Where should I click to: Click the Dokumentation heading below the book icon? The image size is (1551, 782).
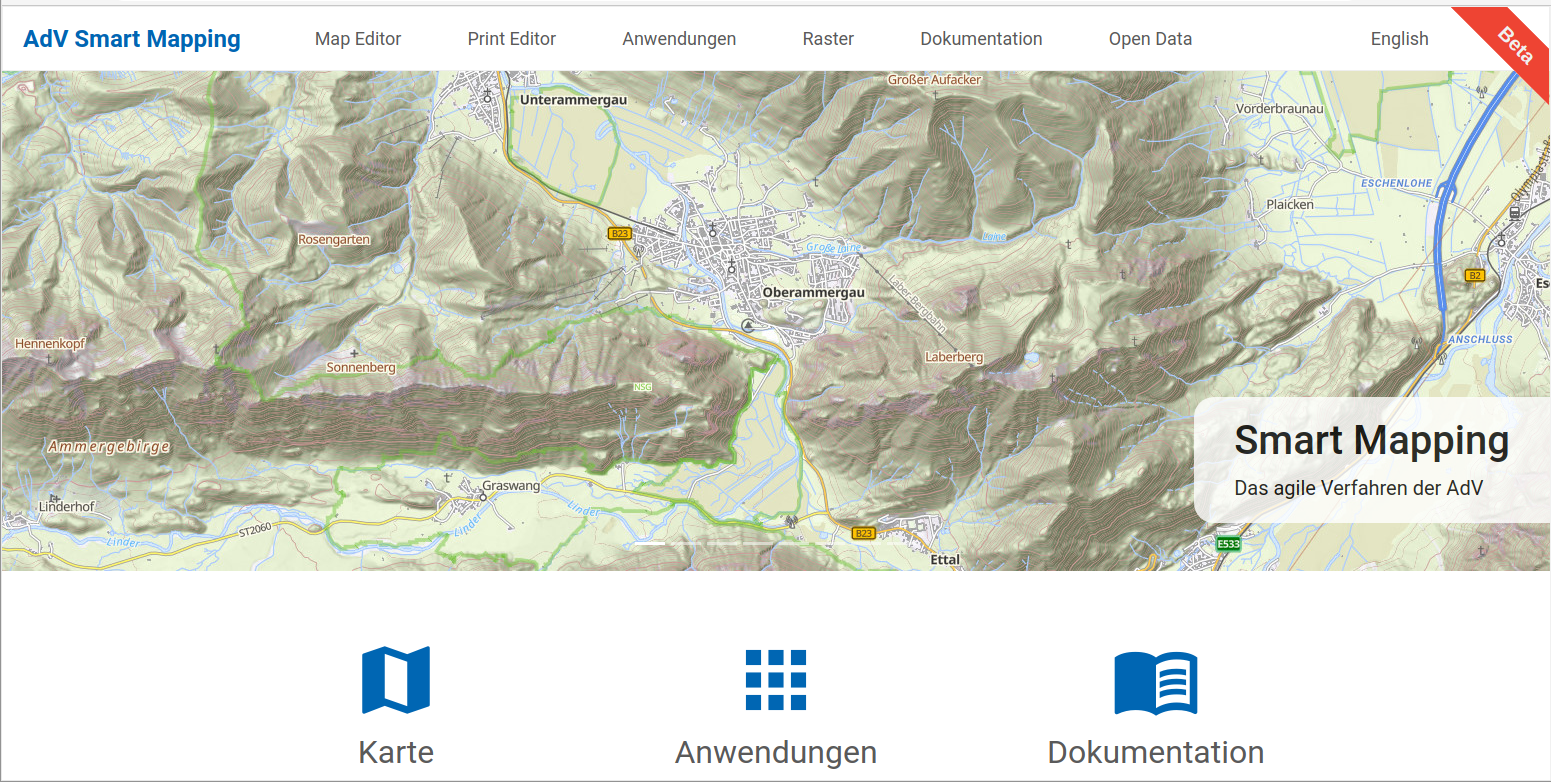pyautogui.click(x=1156, y=752)
